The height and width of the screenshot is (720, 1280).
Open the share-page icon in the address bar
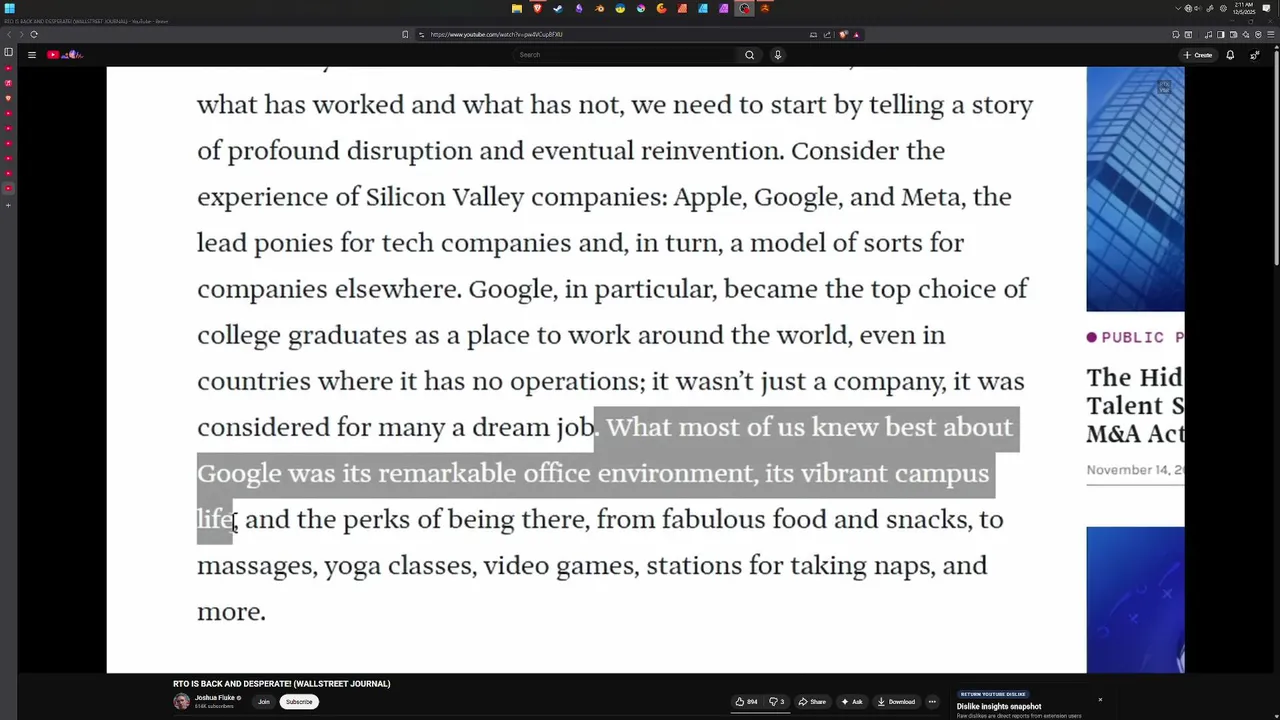827,34
